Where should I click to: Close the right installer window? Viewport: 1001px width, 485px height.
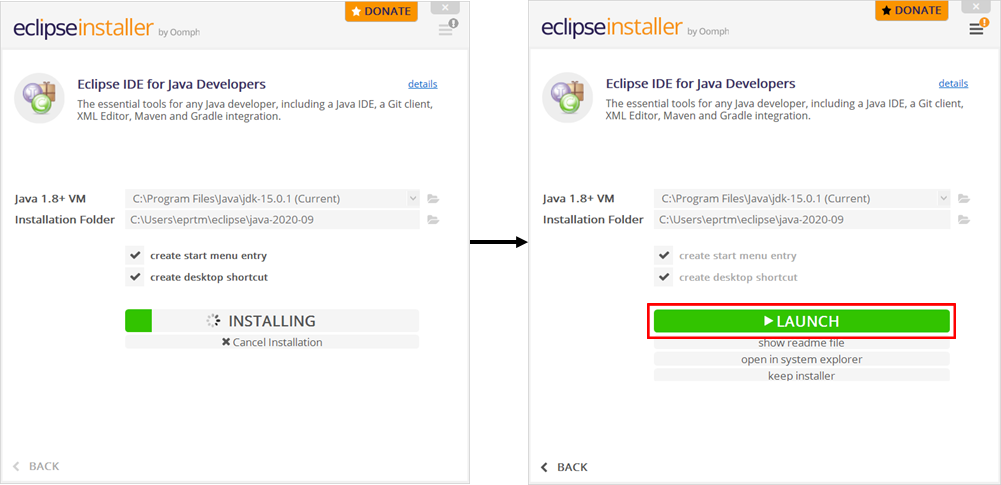coord(975,8)
